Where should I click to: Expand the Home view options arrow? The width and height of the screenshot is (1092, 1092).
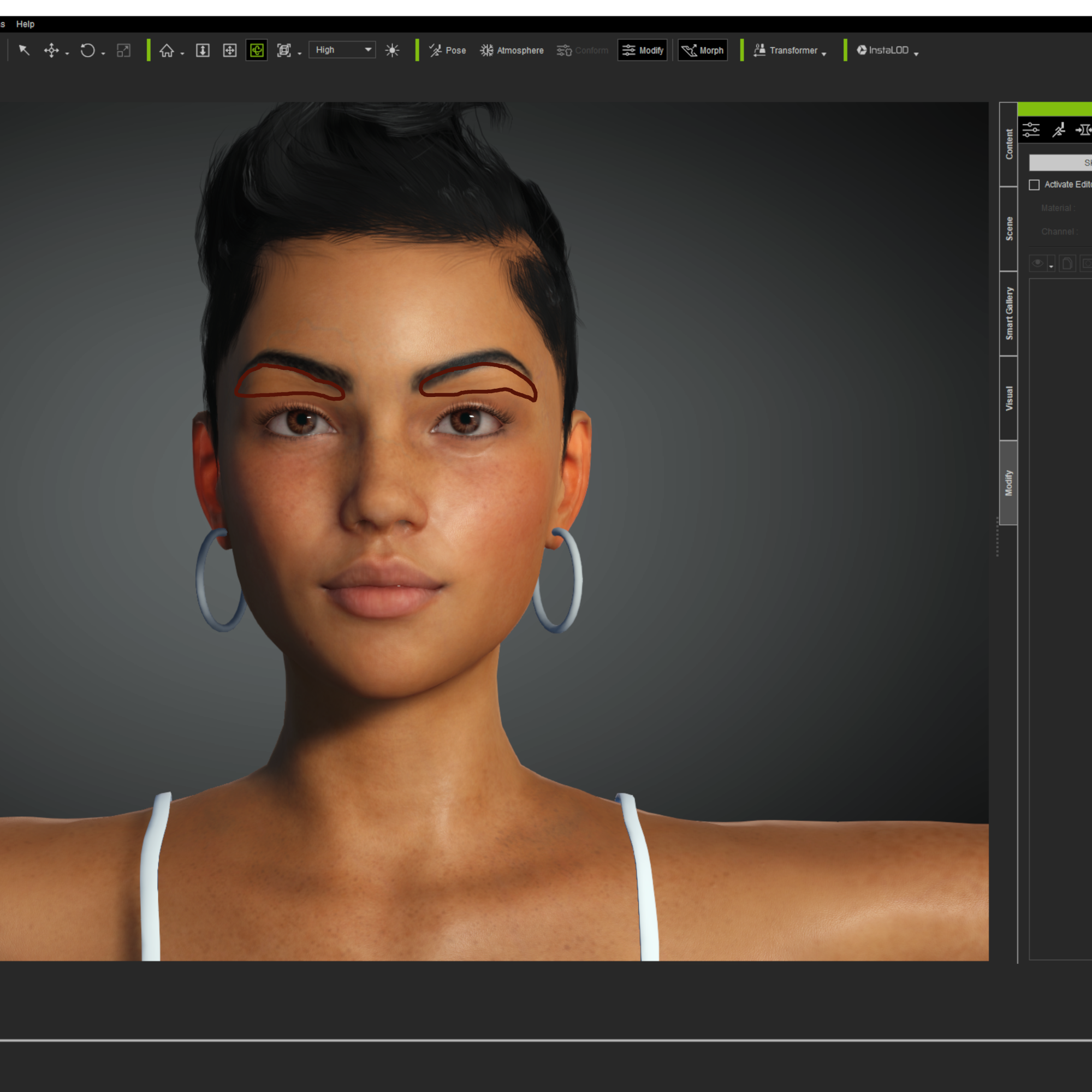point(182,54)
